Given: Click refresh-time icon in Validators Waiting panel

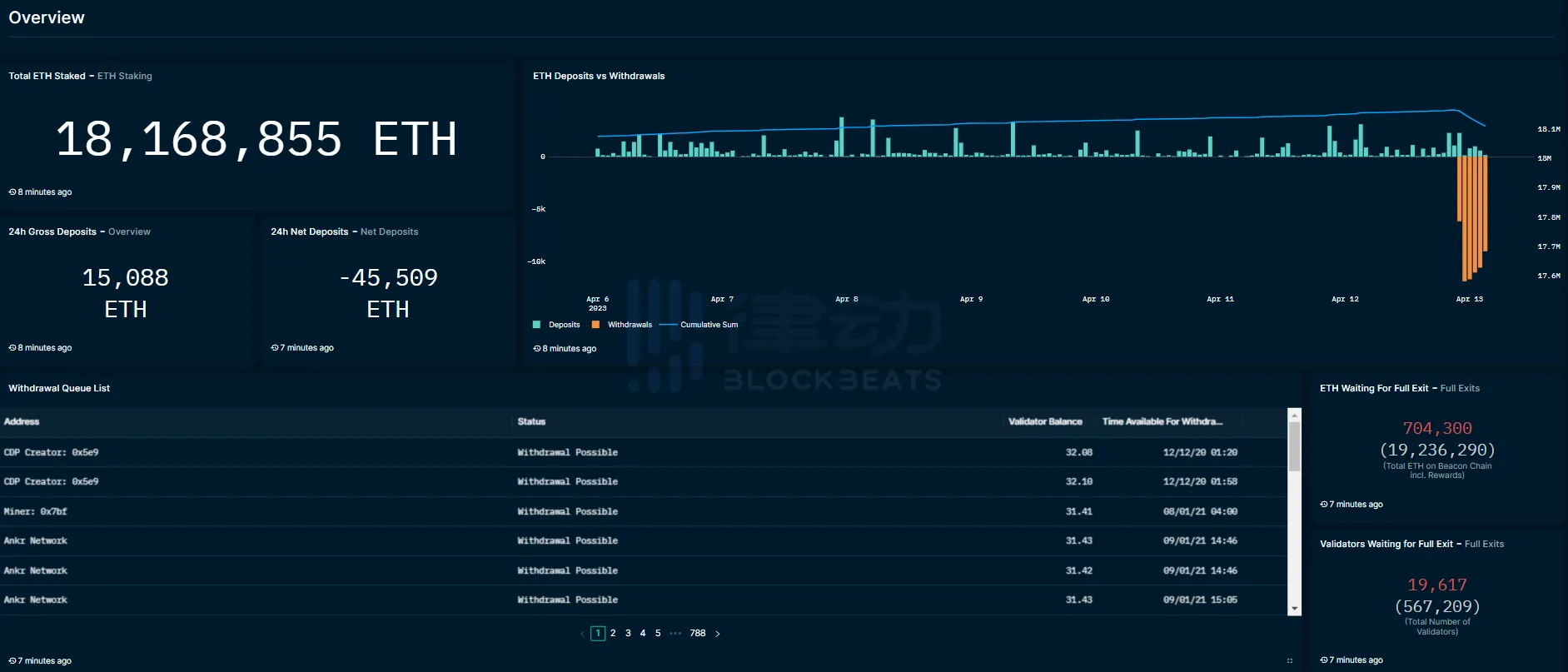Looking at the screenshot, I should click(1324, 660).
